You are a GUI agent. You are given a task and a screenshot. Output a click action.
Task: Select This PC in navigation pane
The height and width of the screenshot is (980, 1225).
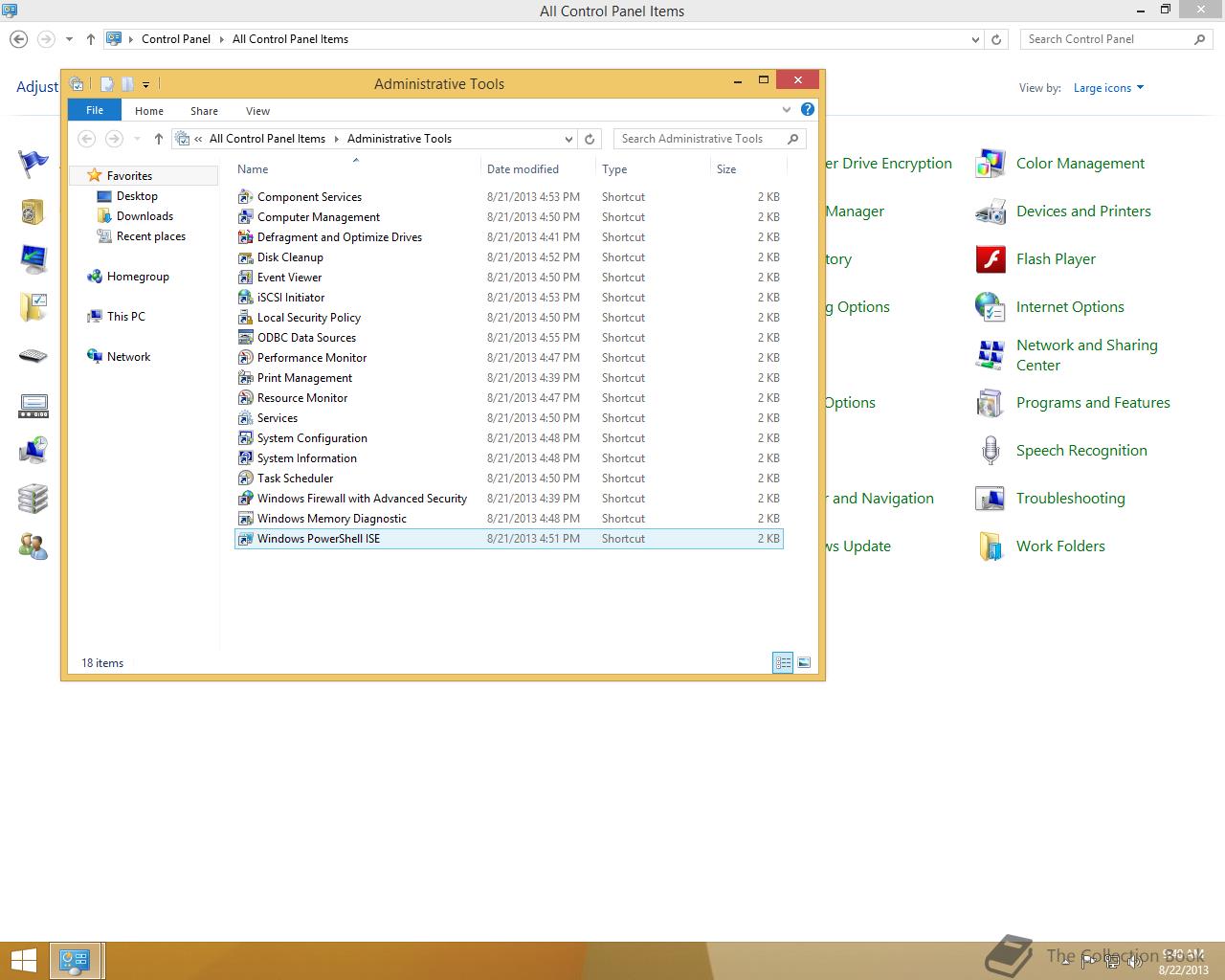tap(125, 317)
